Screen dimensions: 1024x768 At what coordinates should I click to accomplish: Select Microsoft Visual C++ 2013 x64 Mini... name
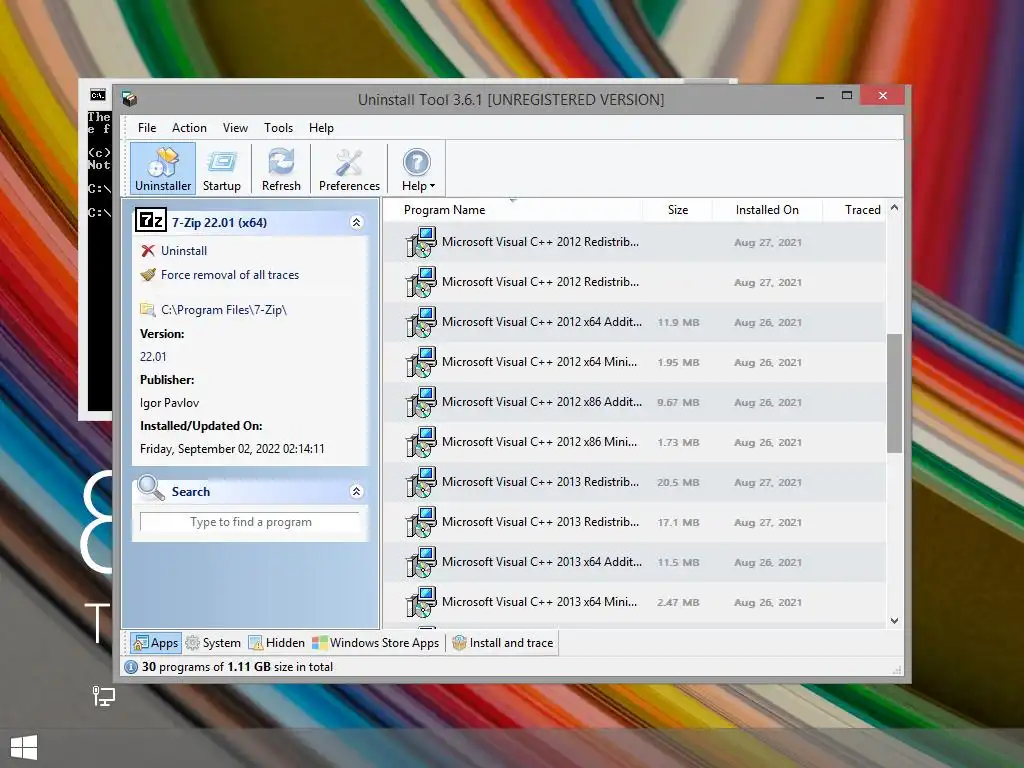539,602
